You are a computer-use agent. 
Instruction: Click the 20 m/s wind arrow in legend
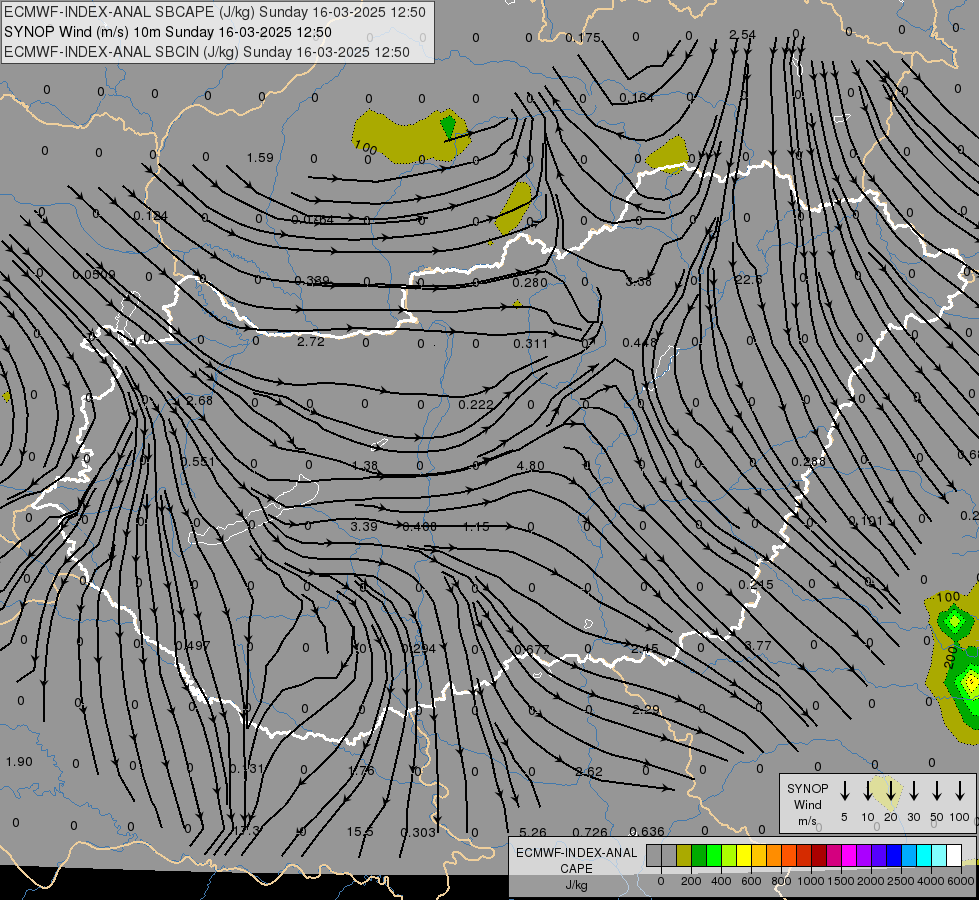pyautogui.click(x=890, y=791)
